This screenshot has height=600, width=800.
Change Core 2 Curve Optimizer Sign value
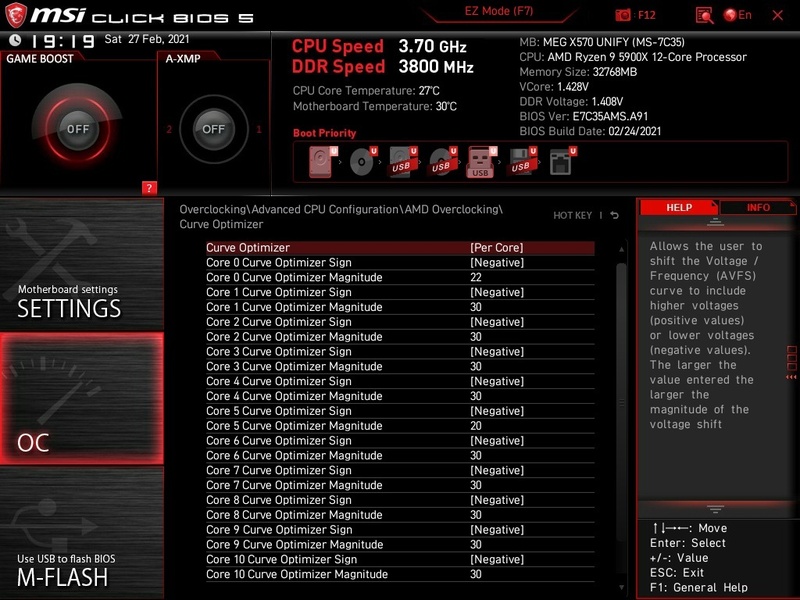[x=497, y=322]
